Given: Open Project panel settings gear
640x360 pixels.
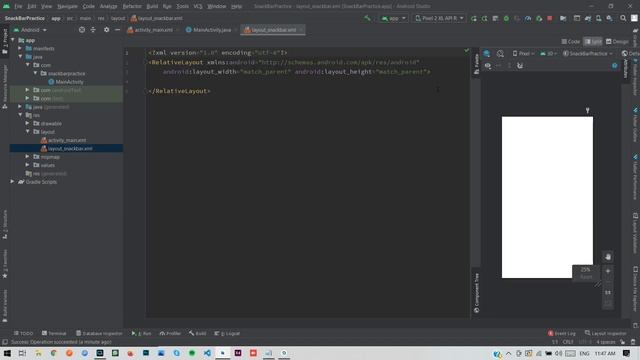Looking at the screenshot, I should click(x=107, y=30).
